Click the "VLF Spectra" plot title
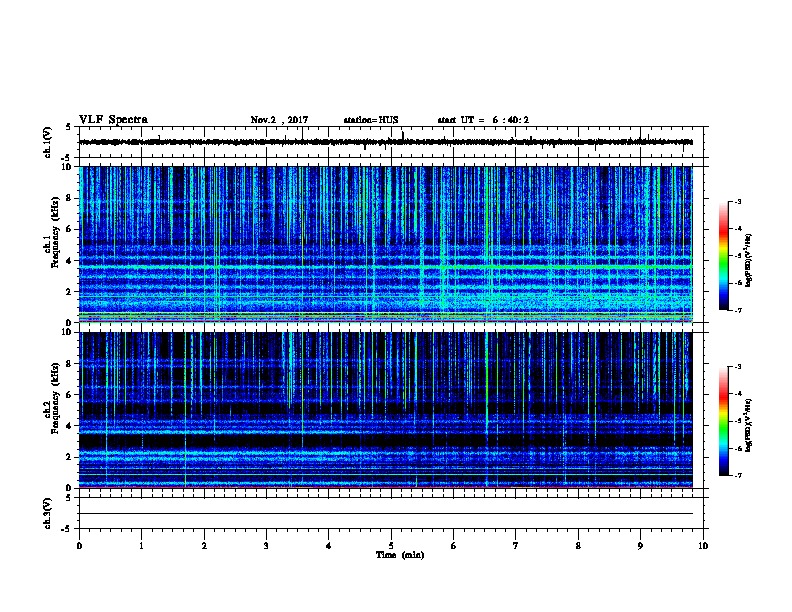The height and width of the screenshot is (612, 792). [113, 120]
